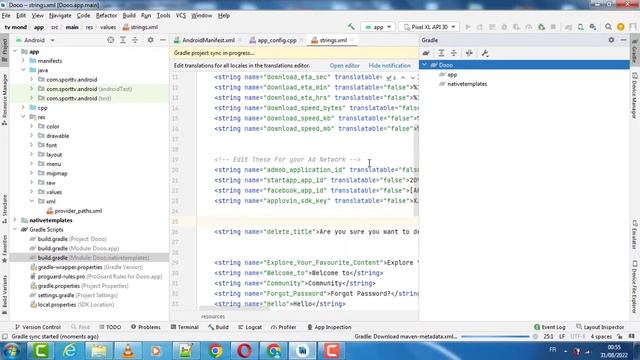640x360 pixels.
Task: Collapse the java folder
Action: coord(23,70)
